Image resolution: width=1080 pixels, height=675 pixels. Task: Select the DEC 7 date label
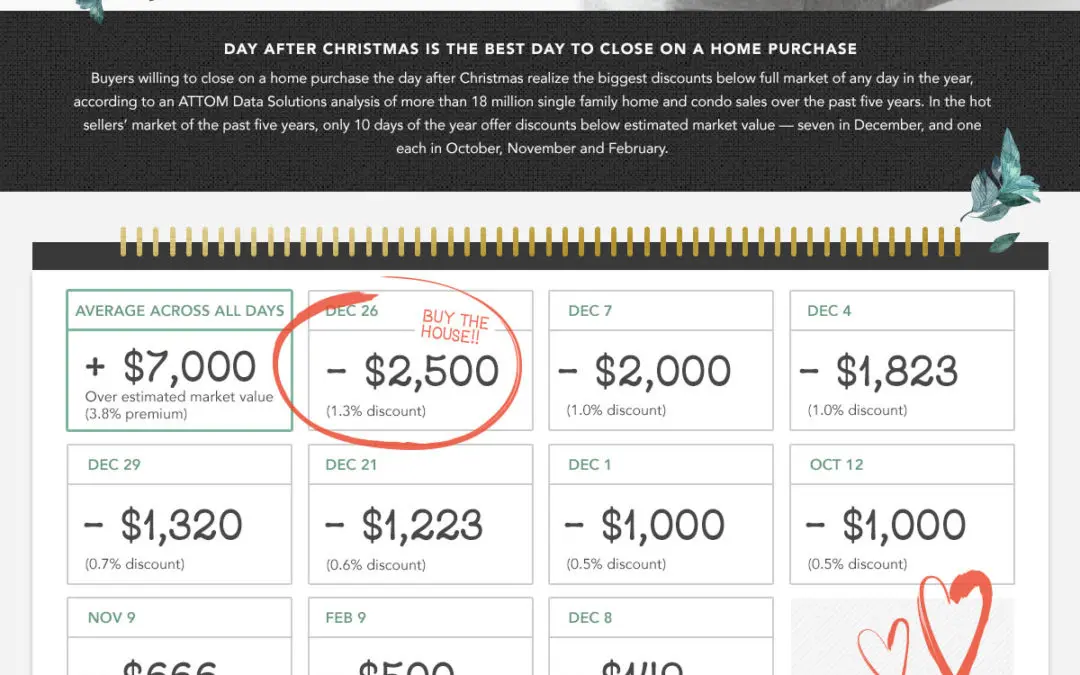tap(590, 311)
